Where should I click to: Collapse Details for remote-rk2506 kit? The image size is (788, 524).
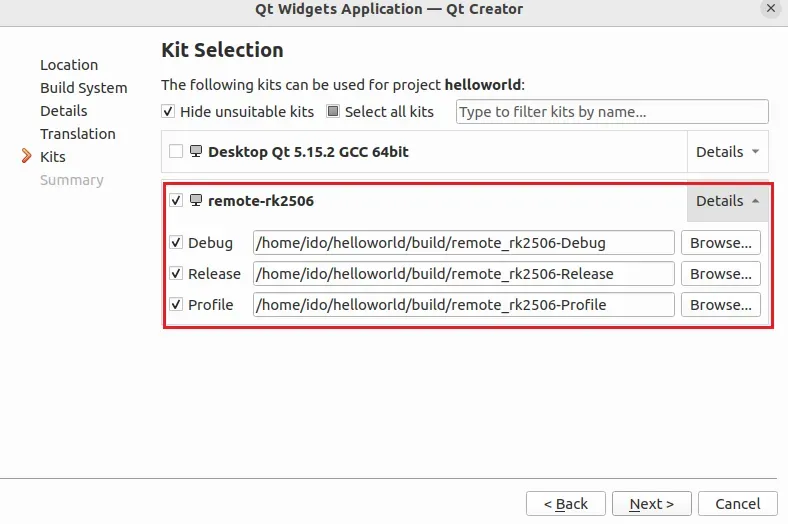click(728, 201)
